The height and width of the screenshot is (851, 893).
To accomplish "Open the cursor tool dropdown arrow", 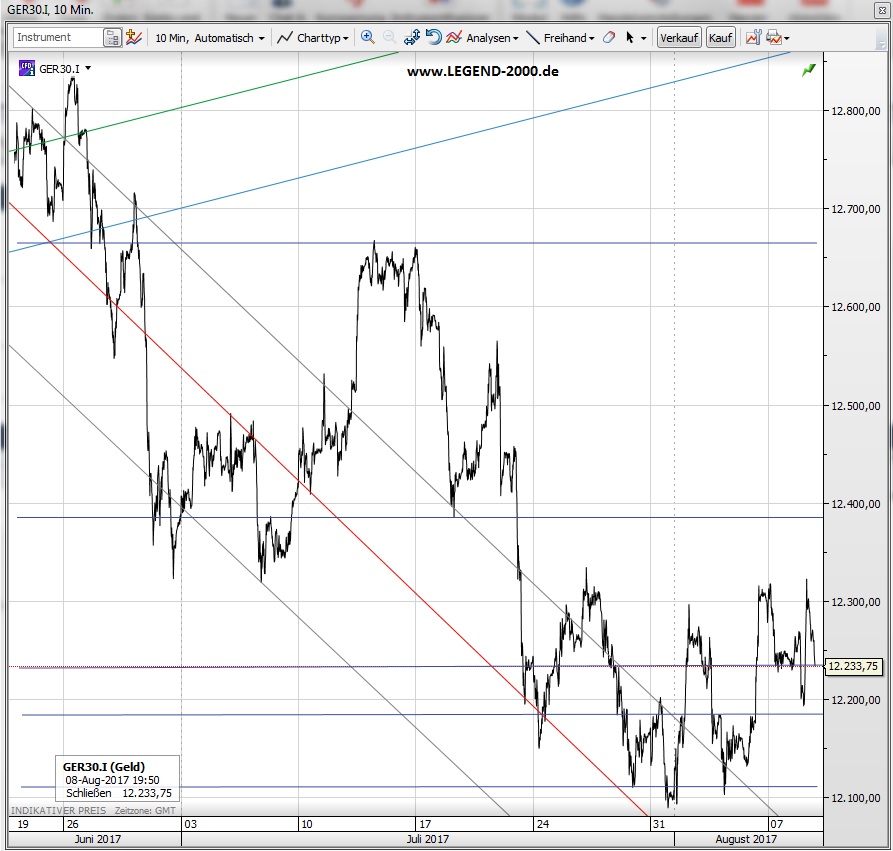I will [644, 39].
